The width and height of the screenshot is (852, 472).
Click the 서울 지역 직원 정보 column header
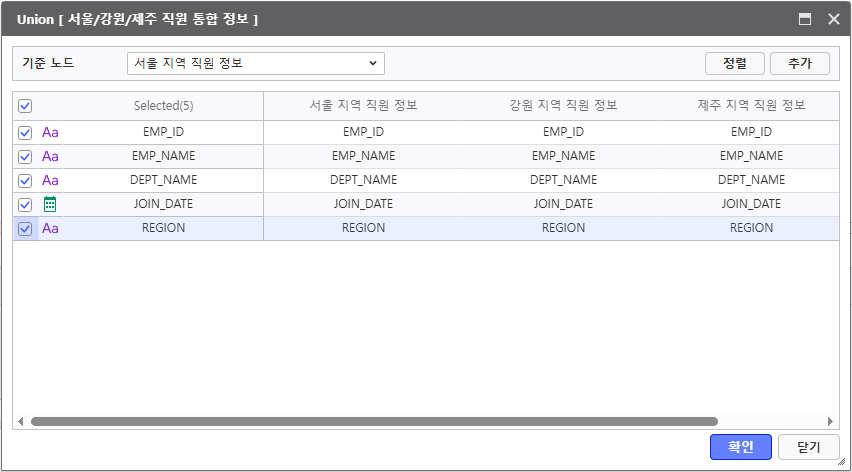coord(363,105)
